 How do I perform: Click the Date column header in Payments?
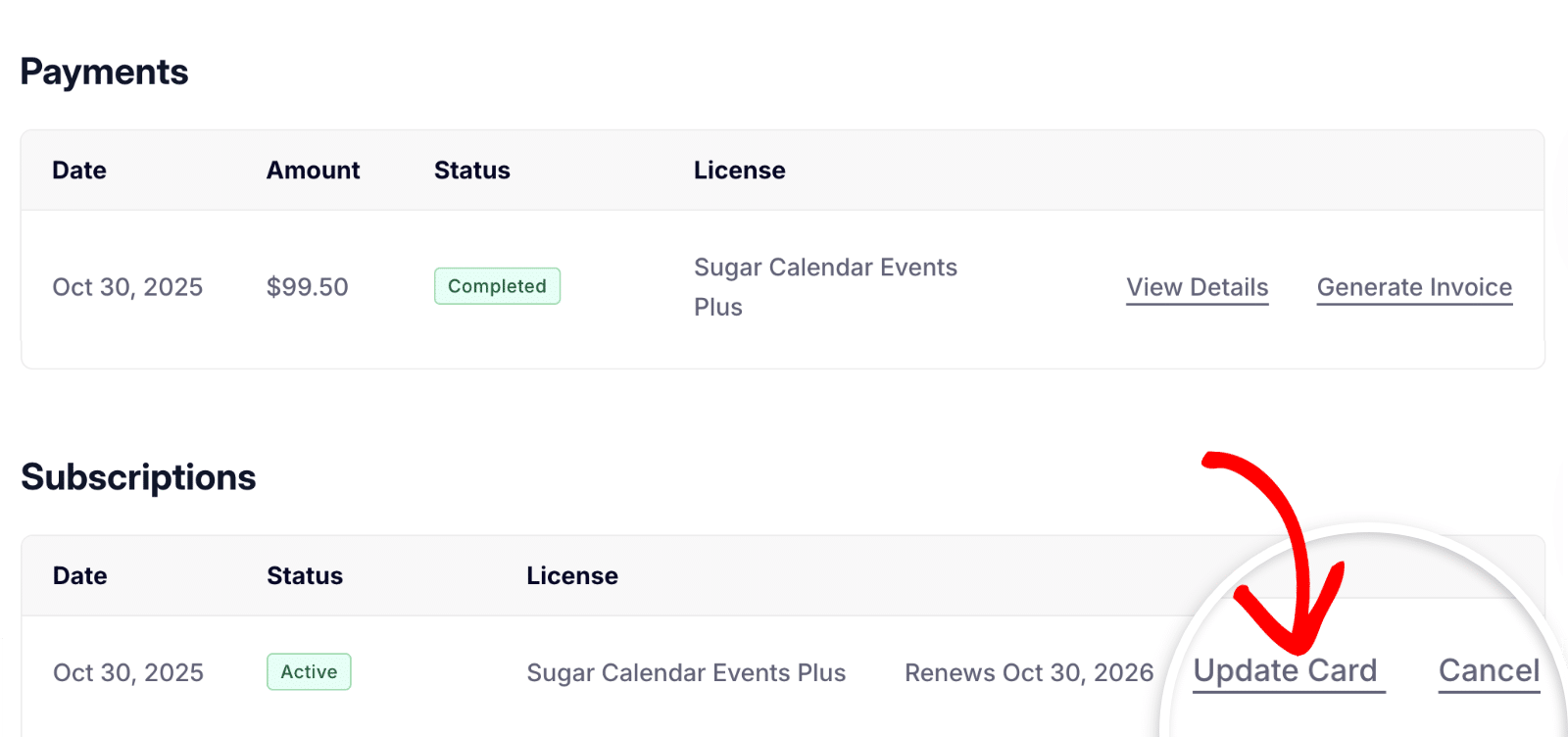coord(78,170)
